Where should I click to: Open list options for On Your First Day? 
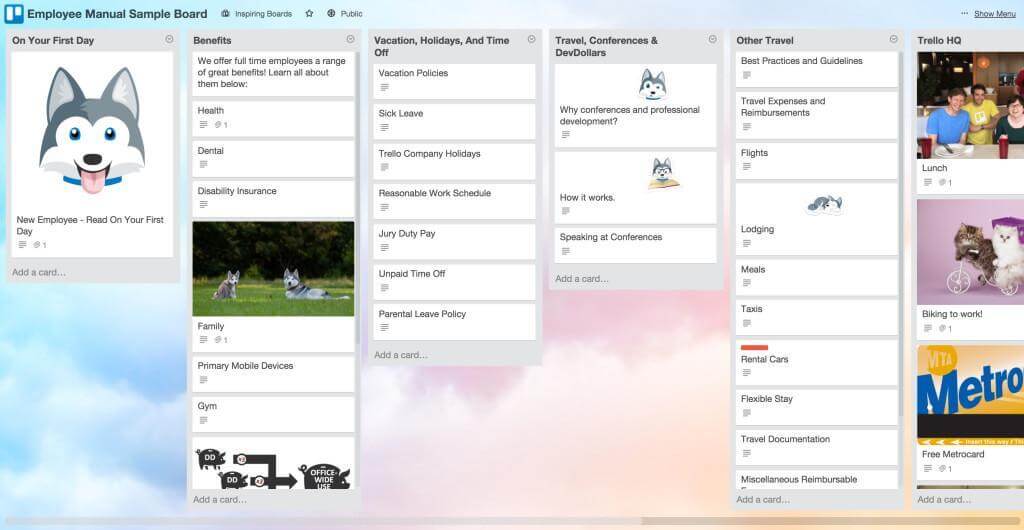pos(169,39)
